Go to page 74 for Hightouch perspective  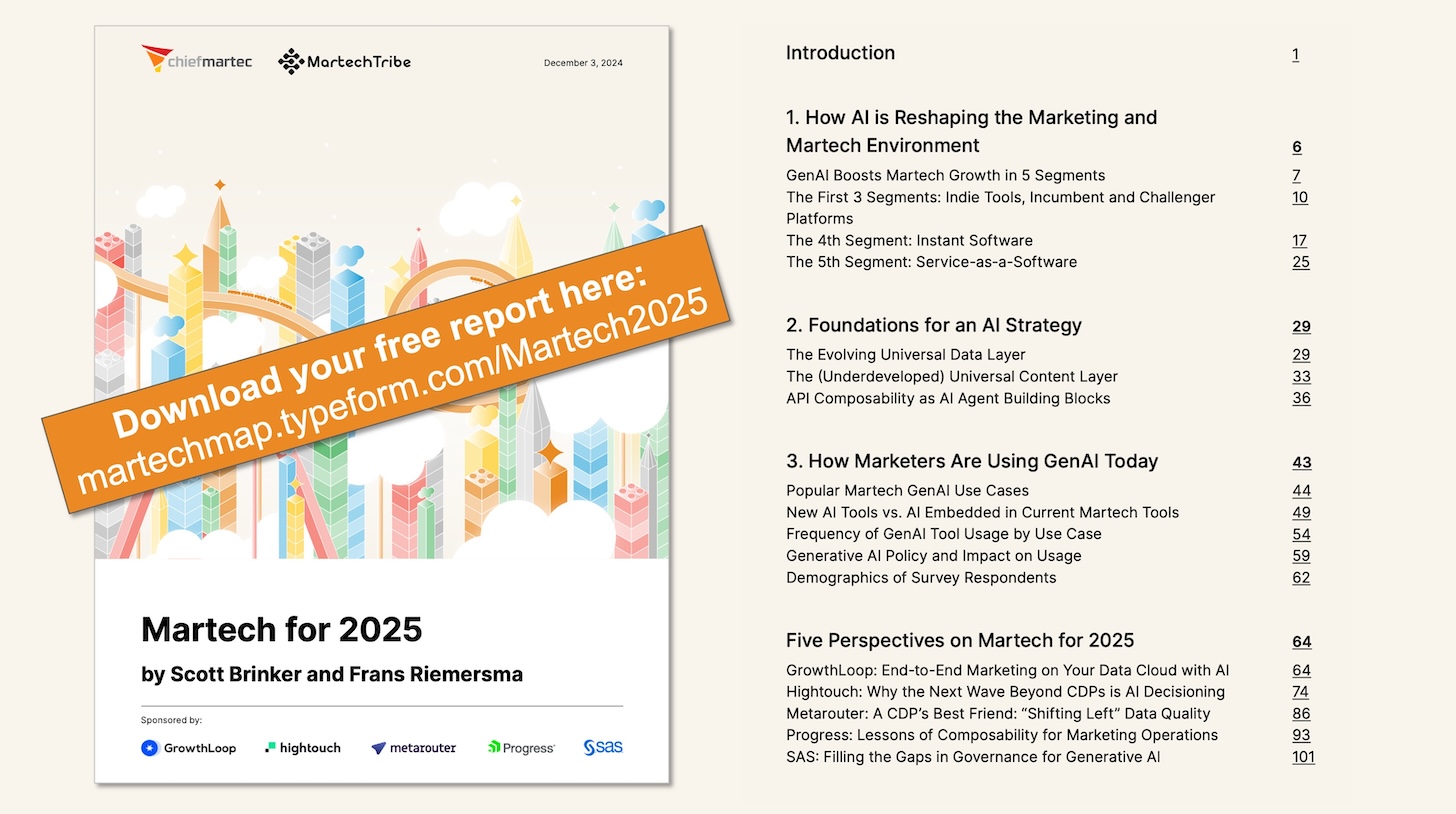[1300, 692]
